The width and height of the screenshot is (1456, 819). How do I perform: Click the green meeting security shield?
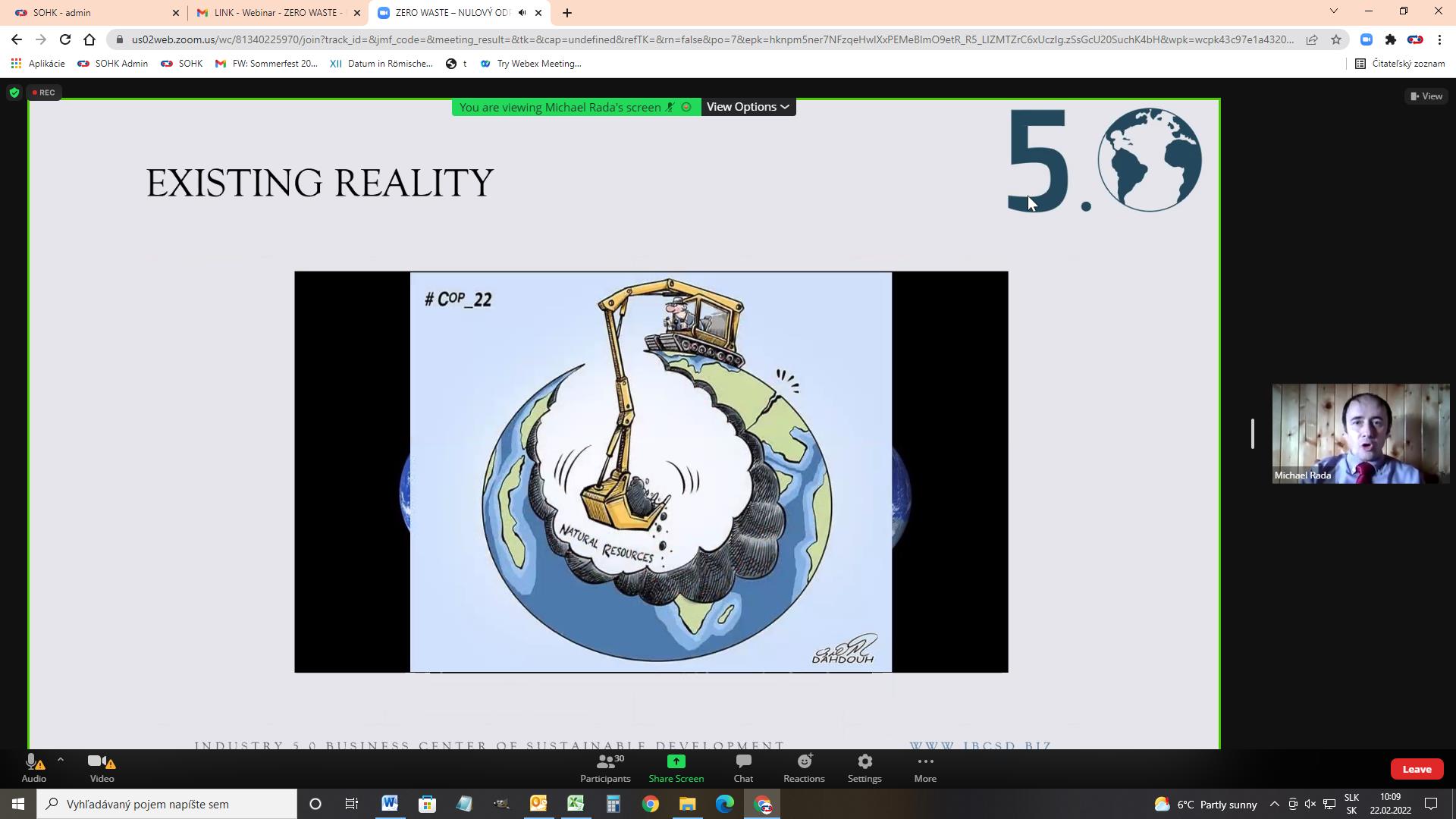pyautogui.click(x=14, y=93)
